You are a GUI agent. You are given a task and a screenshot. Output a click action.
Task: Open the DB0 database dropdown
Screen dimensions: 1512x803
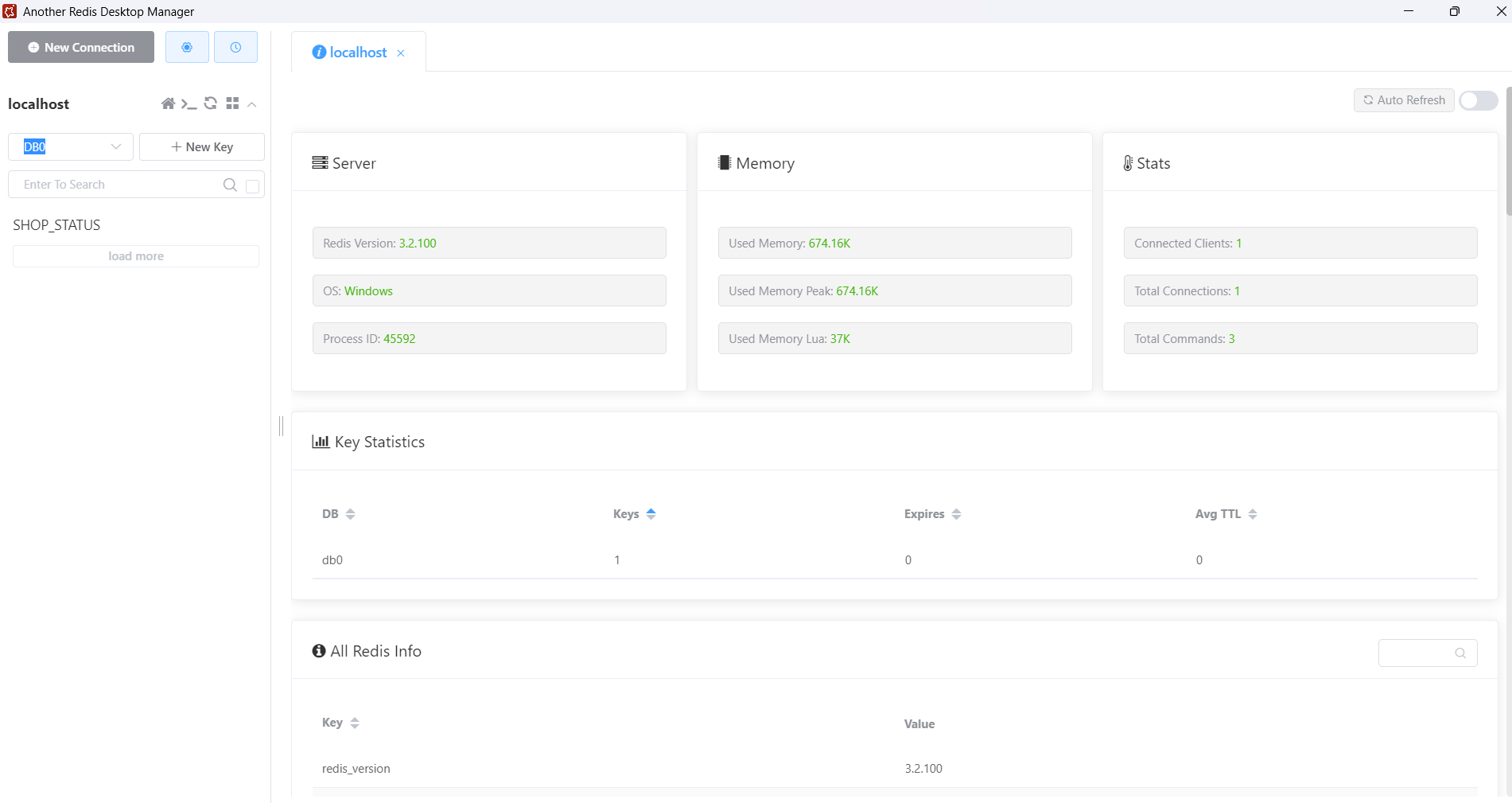[x=71, y=146]
